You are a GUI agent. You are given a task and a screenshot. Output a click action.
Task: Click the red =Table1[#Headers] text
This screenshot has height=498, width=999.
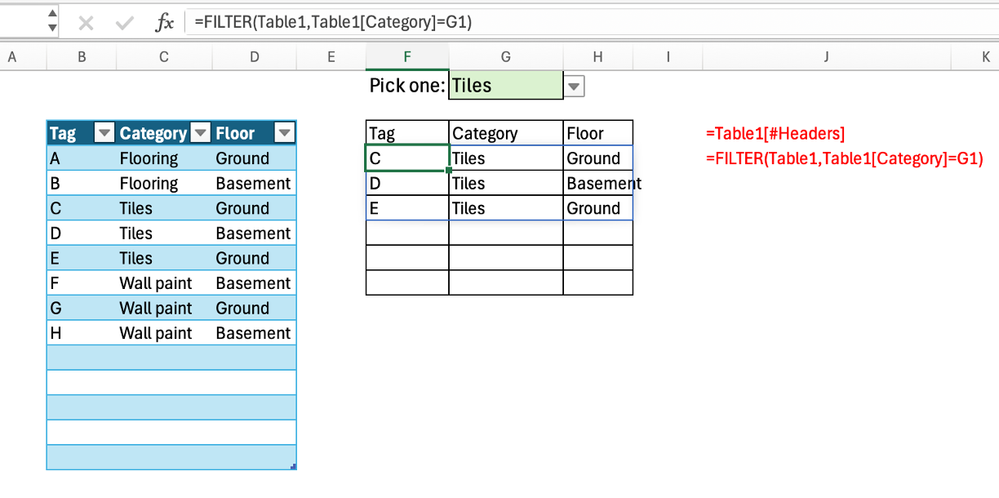tap(775, 134)
